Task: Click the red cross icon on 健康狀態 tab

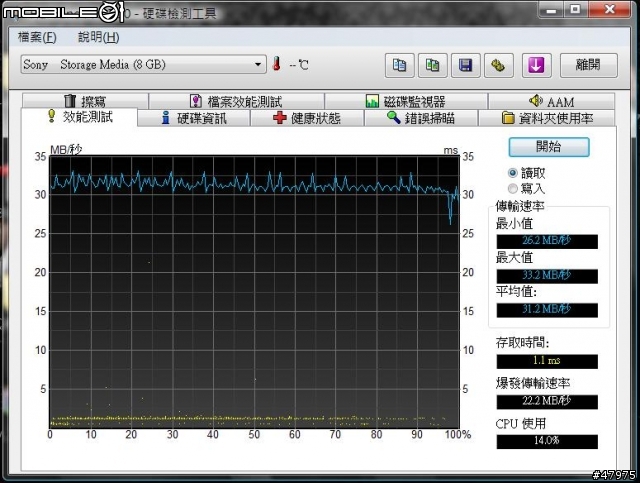Action: 280,118
